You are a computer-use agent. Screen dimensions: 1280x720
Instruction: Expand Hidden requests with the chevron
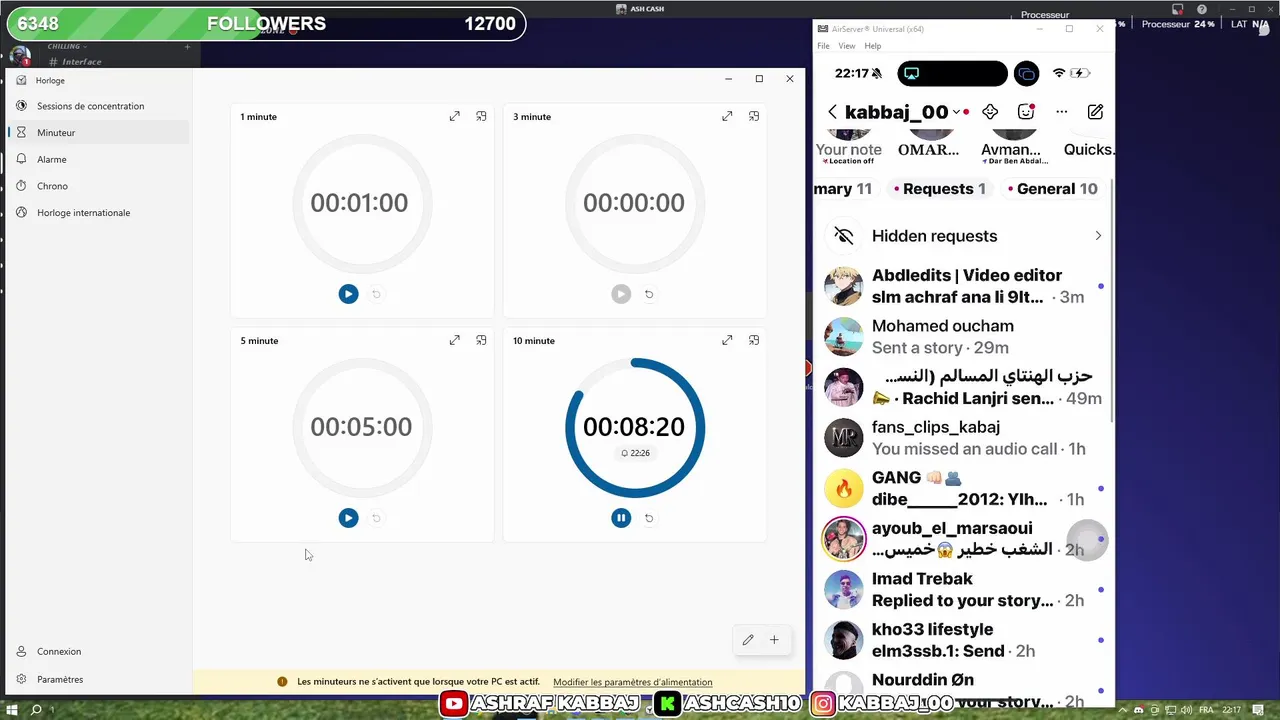[x=1098, y=236]
